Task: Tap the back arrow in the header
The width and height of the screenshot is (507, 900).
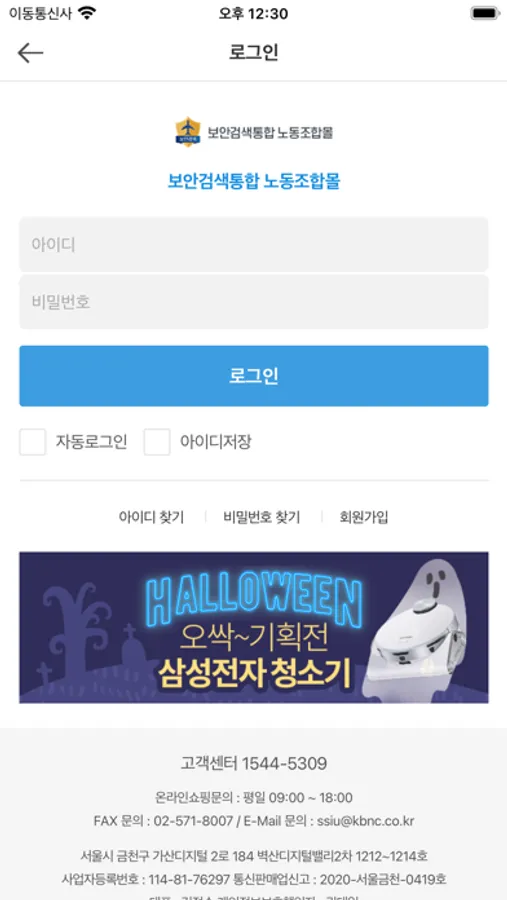Action: pos(30,53)
